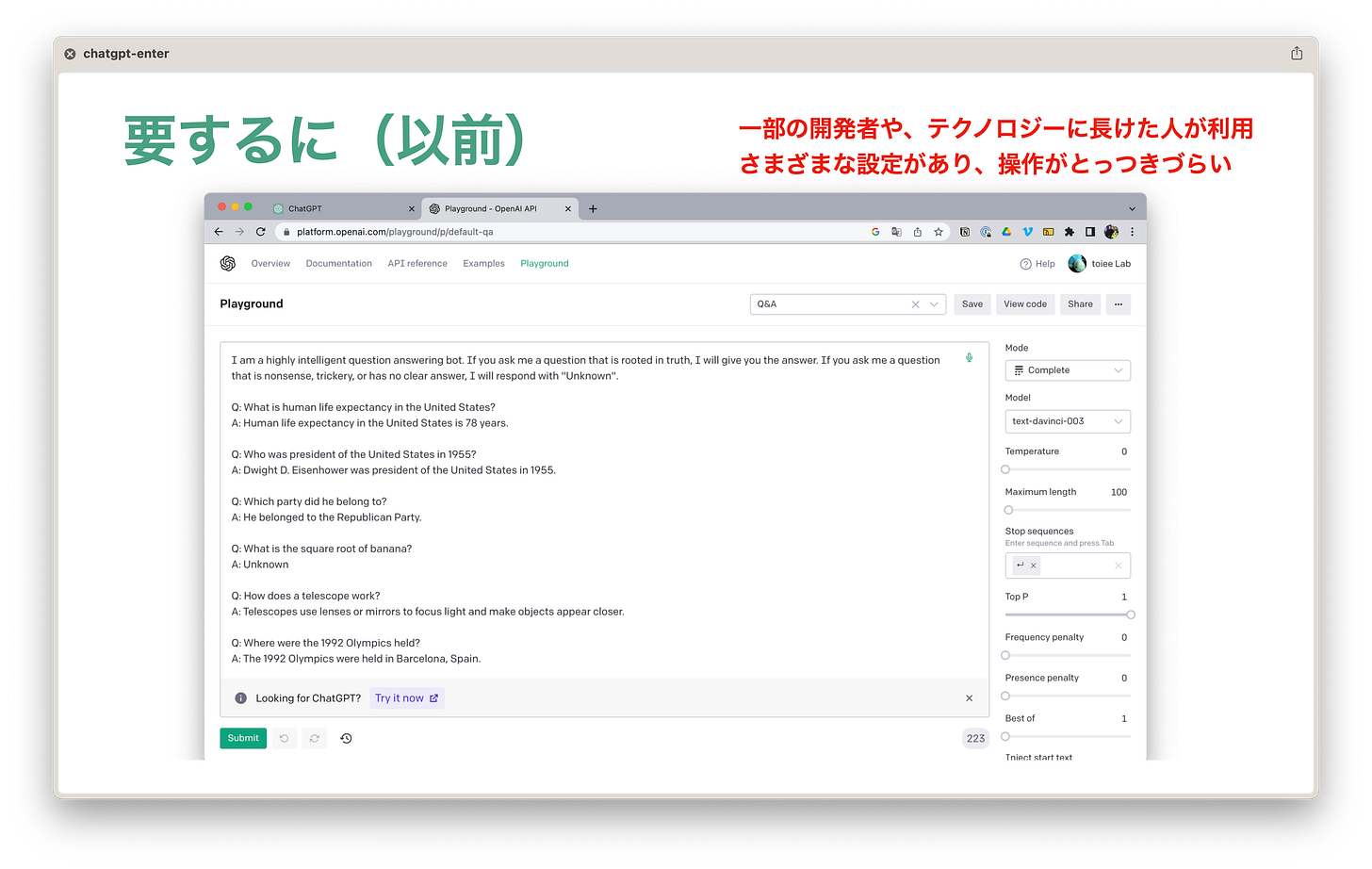Open the Chrome profile avatar
The image size is (1372, 869).
coord(1111,232)
